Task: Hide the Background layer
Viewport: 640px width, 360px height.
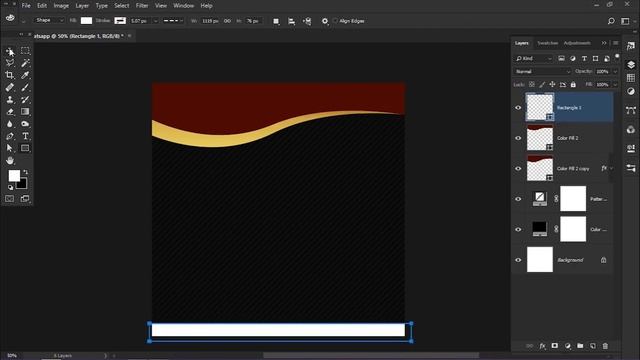Action: tap(518, 260)
